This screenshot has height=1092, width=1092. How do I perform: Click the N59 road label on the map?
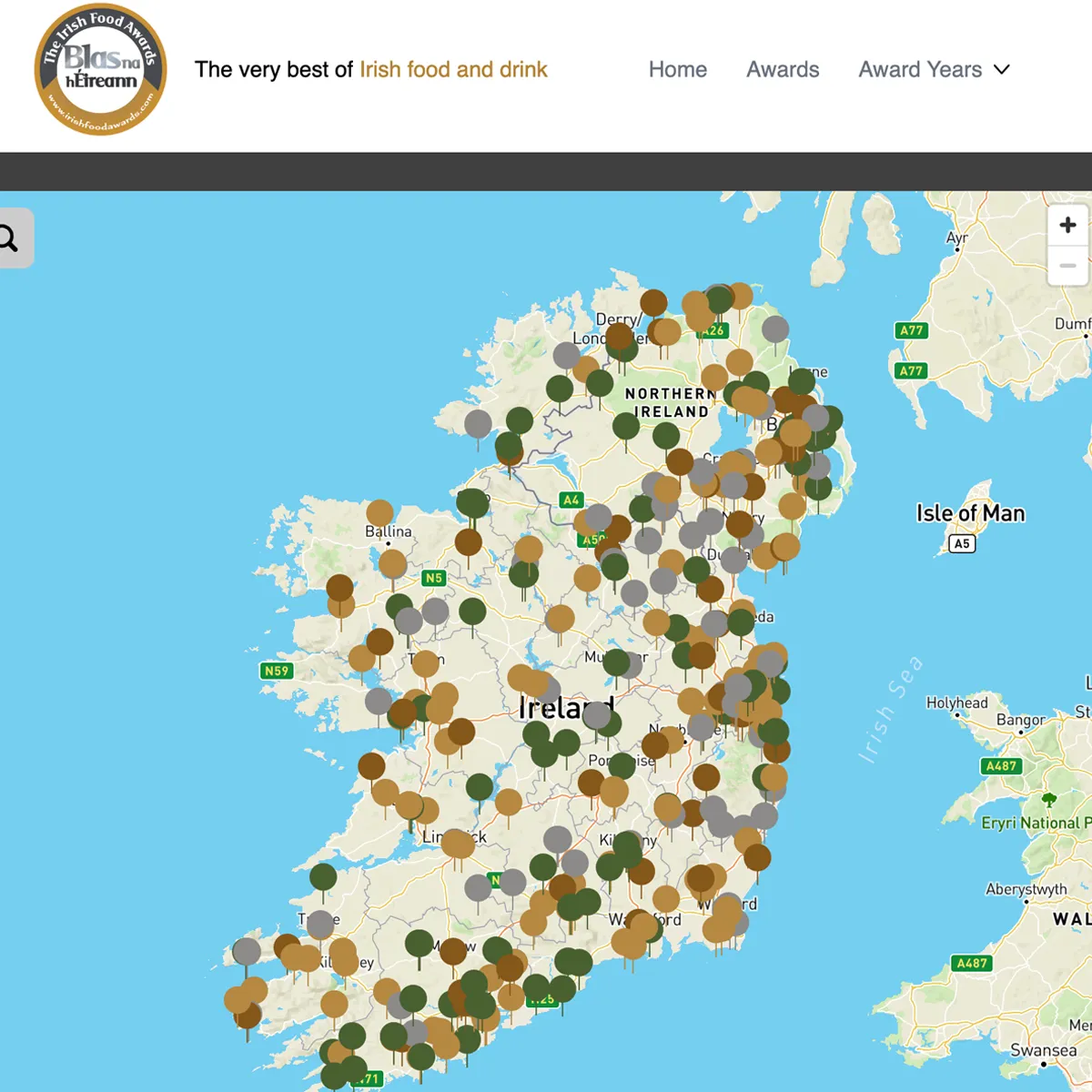point(278,671)
